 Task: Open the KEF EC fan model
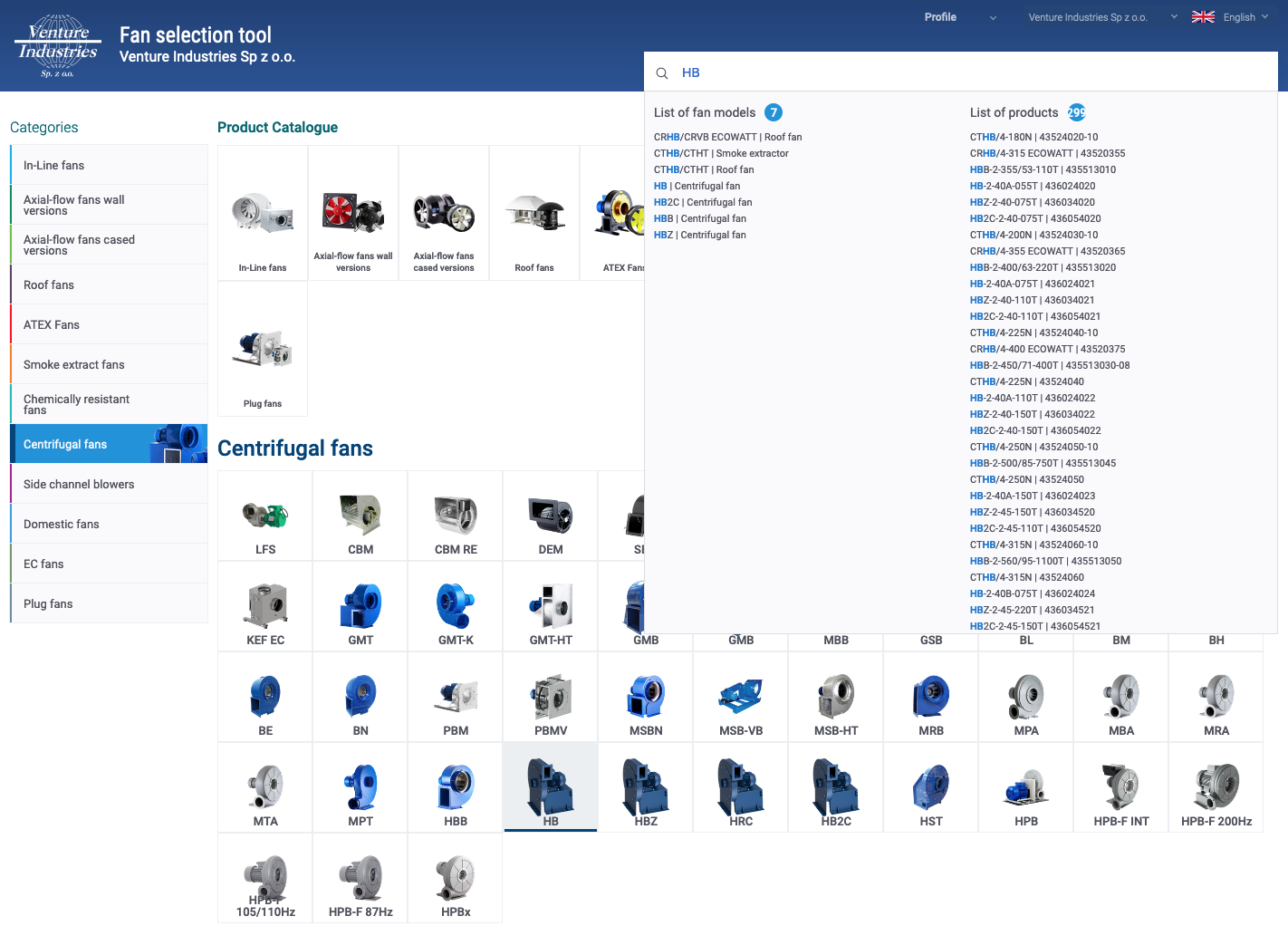click(x=265, y=606)
